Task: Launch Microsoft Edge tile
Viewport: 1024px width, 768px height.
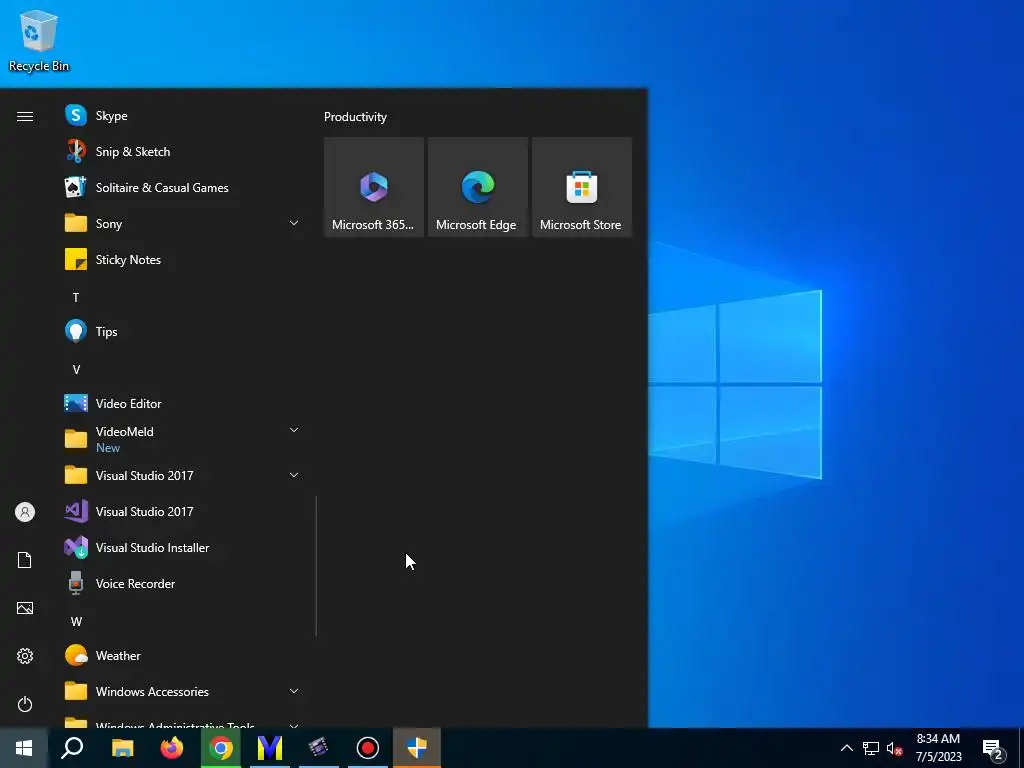Action: coord(477,187)
